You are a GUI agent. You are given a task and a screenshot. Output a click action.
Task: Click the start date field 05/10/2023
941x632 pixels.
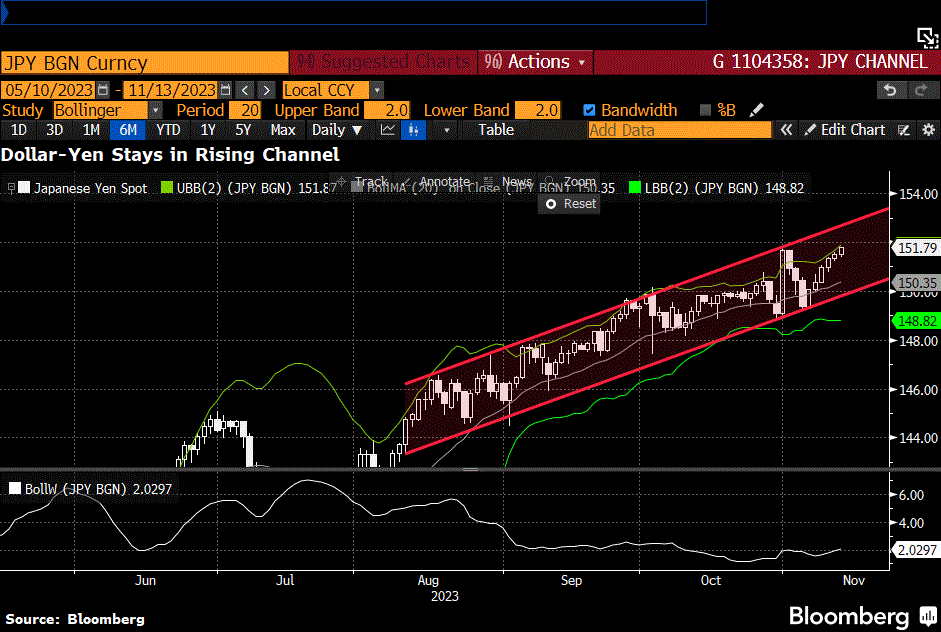tap(48, 90)
